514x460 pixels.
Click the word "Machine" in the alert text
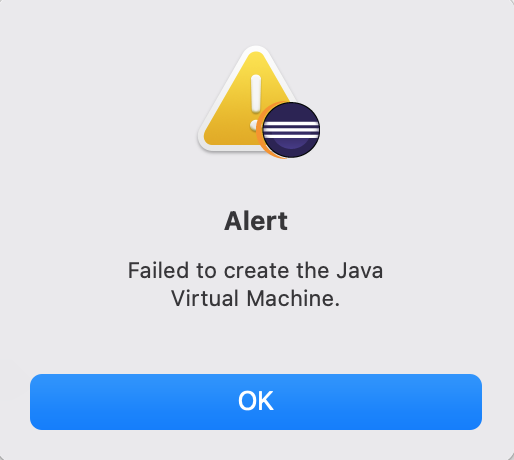[x=290, y=298]
